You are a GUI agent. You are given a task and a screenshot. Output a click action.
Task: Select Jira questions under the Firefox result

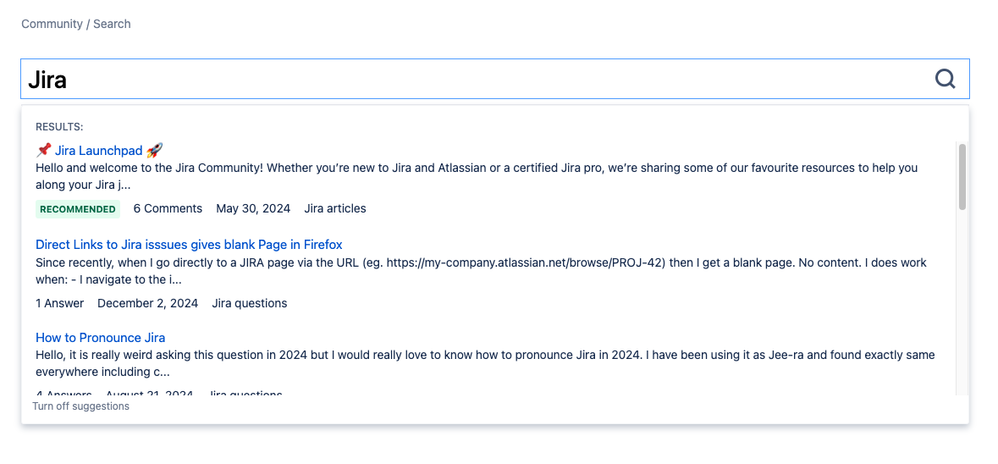249,302
